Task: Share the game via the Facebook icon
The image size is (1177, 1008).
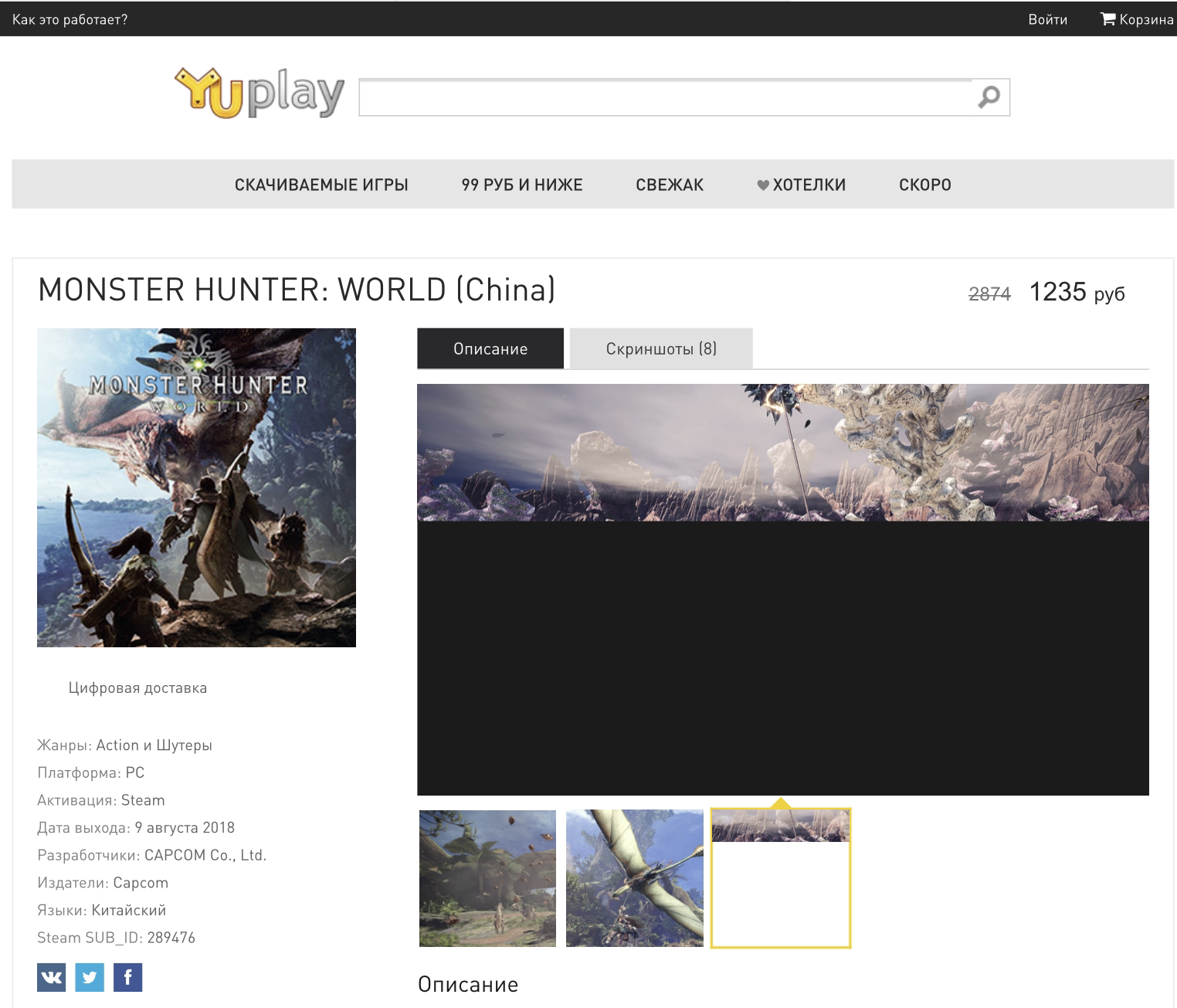Action: click(129, 977)
